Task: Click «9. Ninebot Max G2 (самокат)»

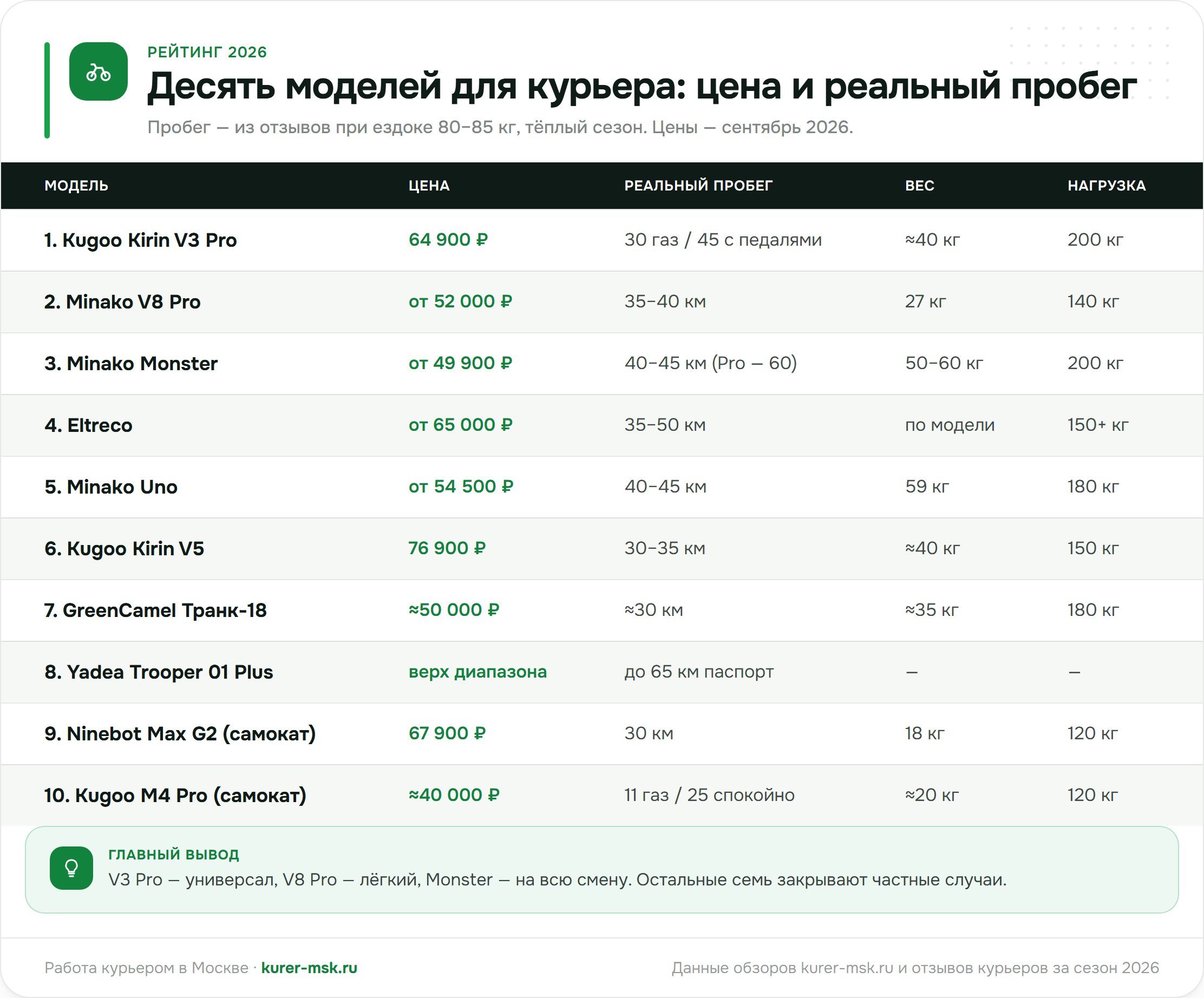Action: 180,734
